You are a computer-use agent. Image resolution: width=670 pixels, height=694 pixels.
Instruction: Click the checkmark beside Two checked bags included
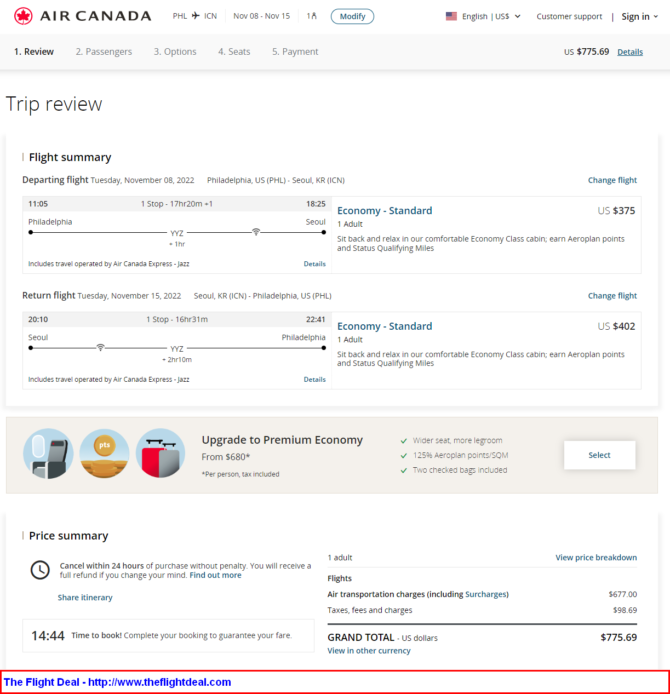click(404, 470)
